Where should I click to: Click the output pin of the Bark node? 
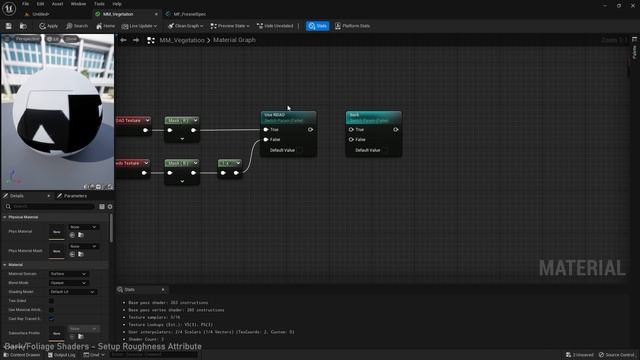[396, 129]
